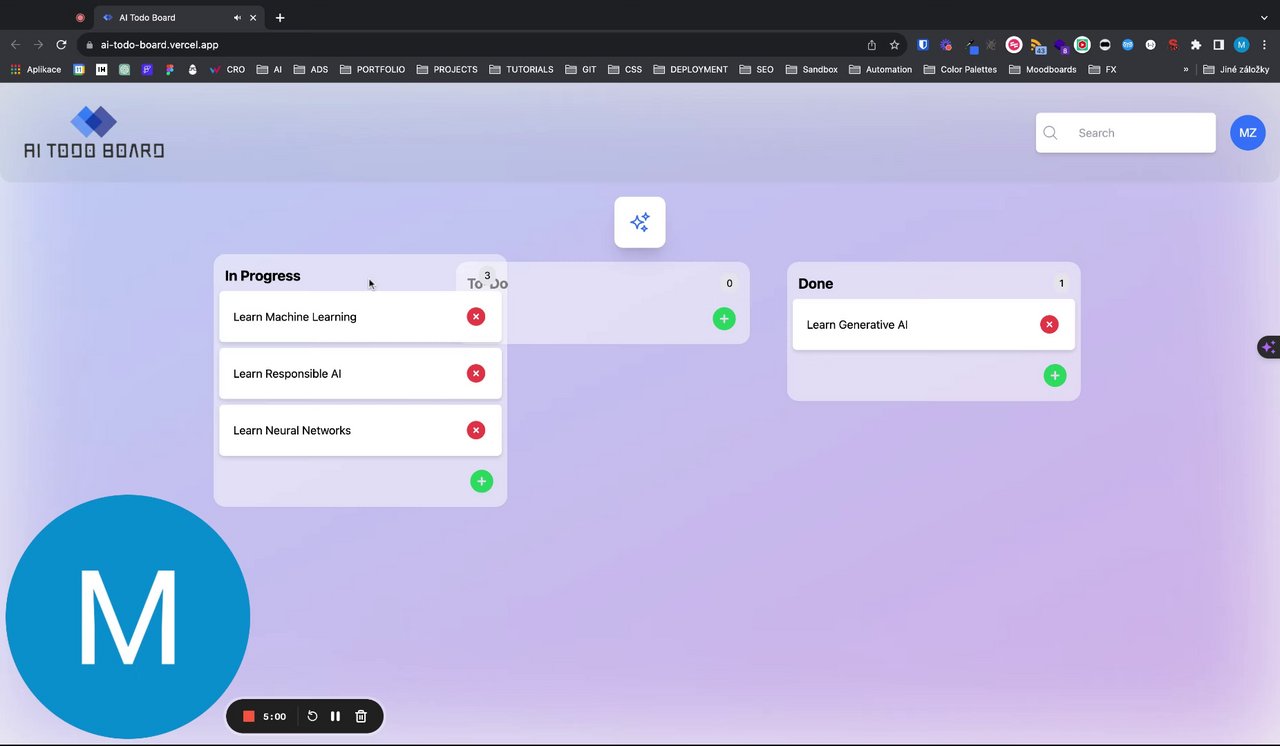Open the Moodboards bookmarks folder

(1043, 70)
